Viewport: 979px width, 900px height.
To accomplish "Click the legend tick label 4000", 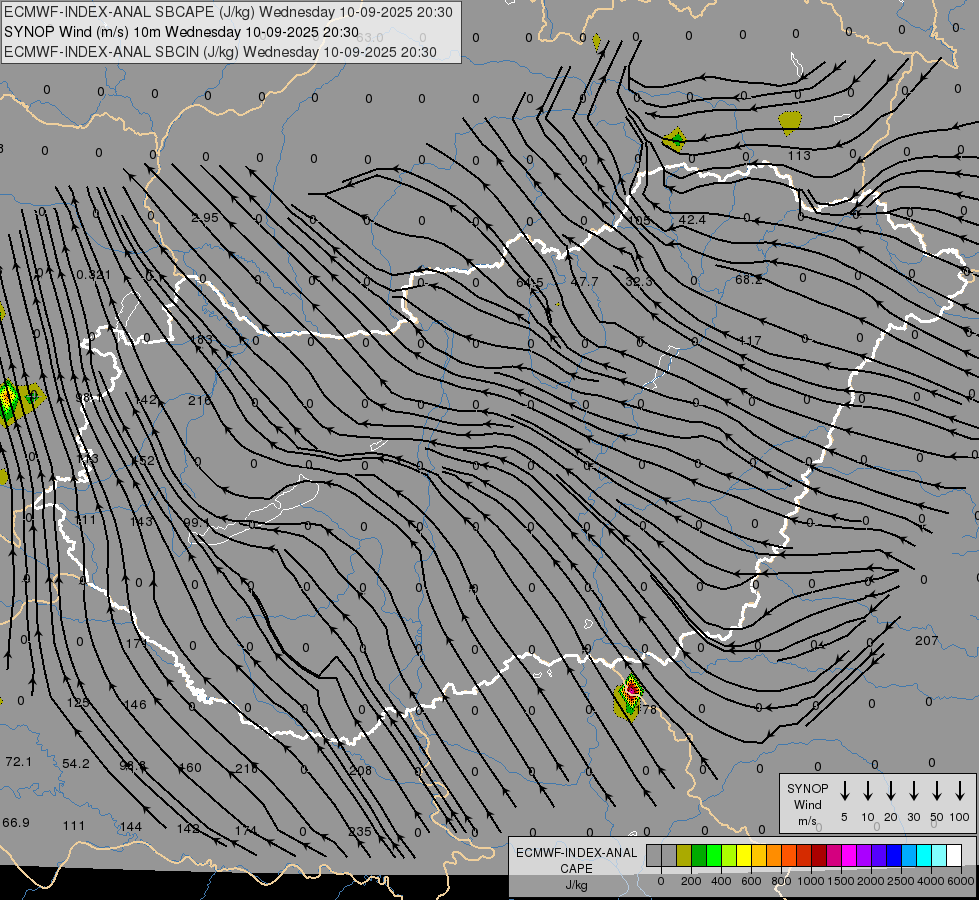I will [x=931, y=881].
